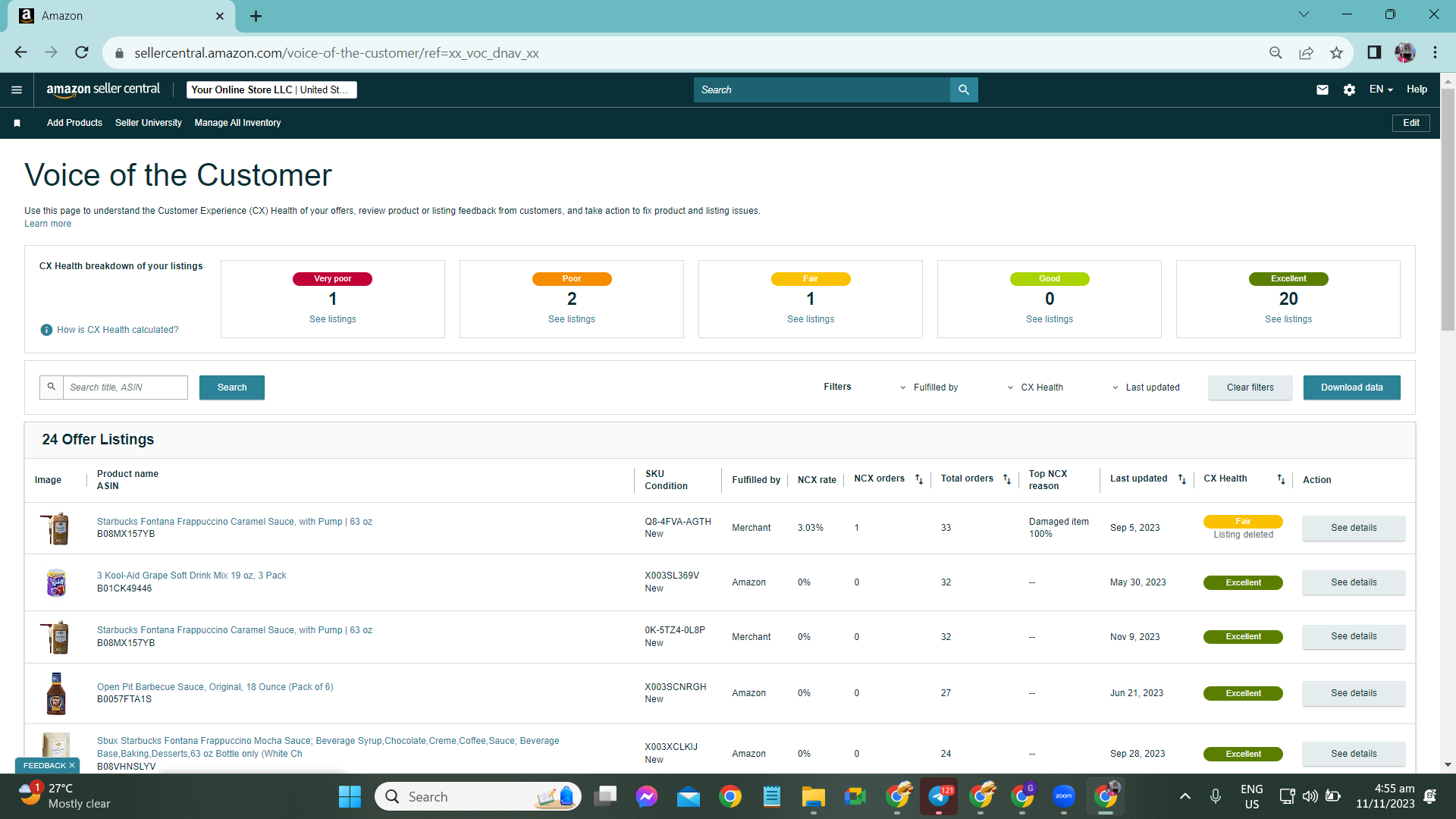Viewport: 1456px width, 819px height.
Task: See listings under Good
Action: (1050, 319)
